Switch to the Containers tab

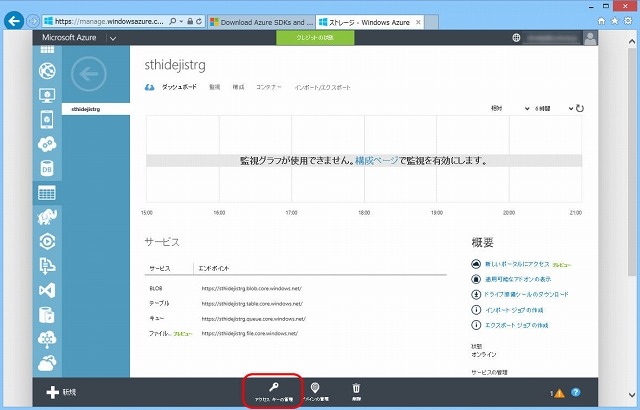[x=269, y=87]
